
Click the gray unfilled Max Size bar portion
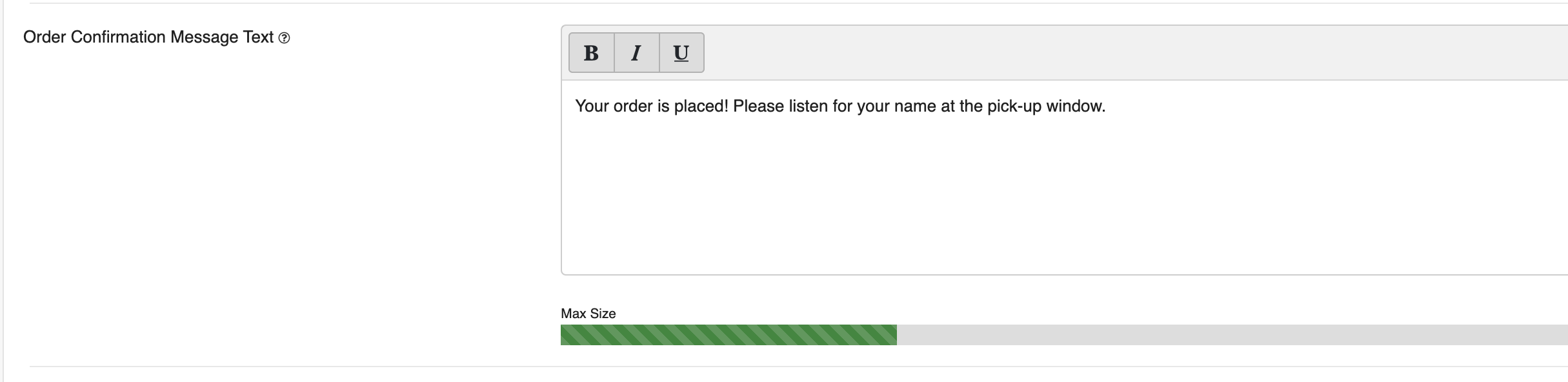(1232, 335)
